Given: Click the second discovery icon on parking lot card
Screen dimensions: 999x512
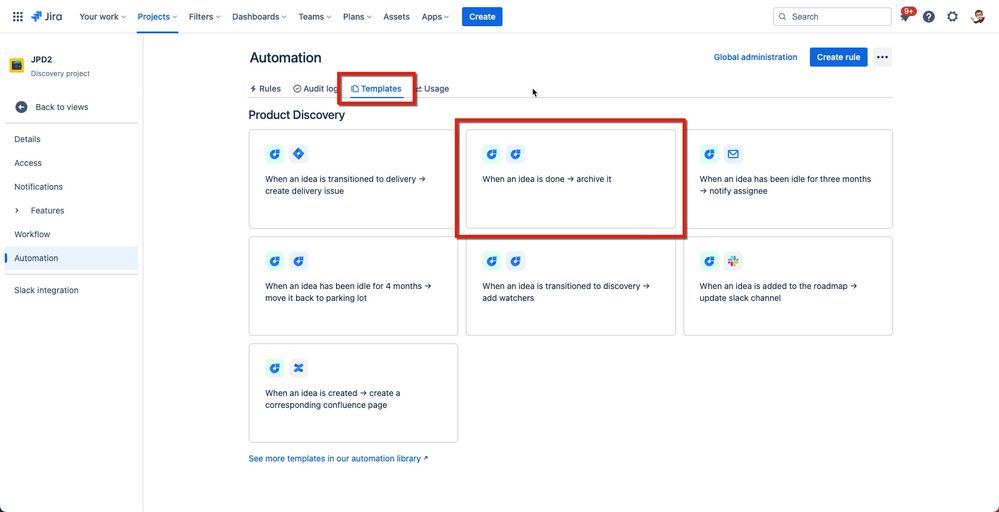Looking at the screenshot, I should 298,261.
